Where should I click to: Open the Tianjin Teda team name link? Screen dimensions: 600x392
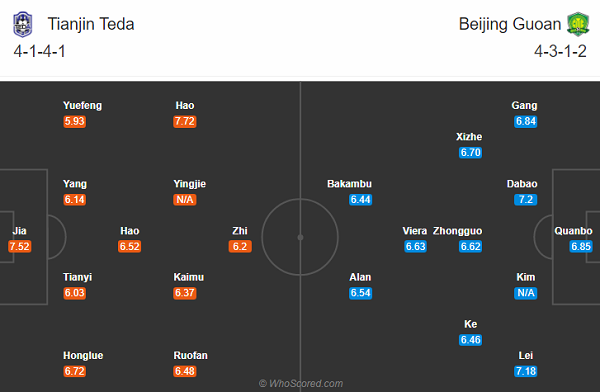[x=91, y=24]
